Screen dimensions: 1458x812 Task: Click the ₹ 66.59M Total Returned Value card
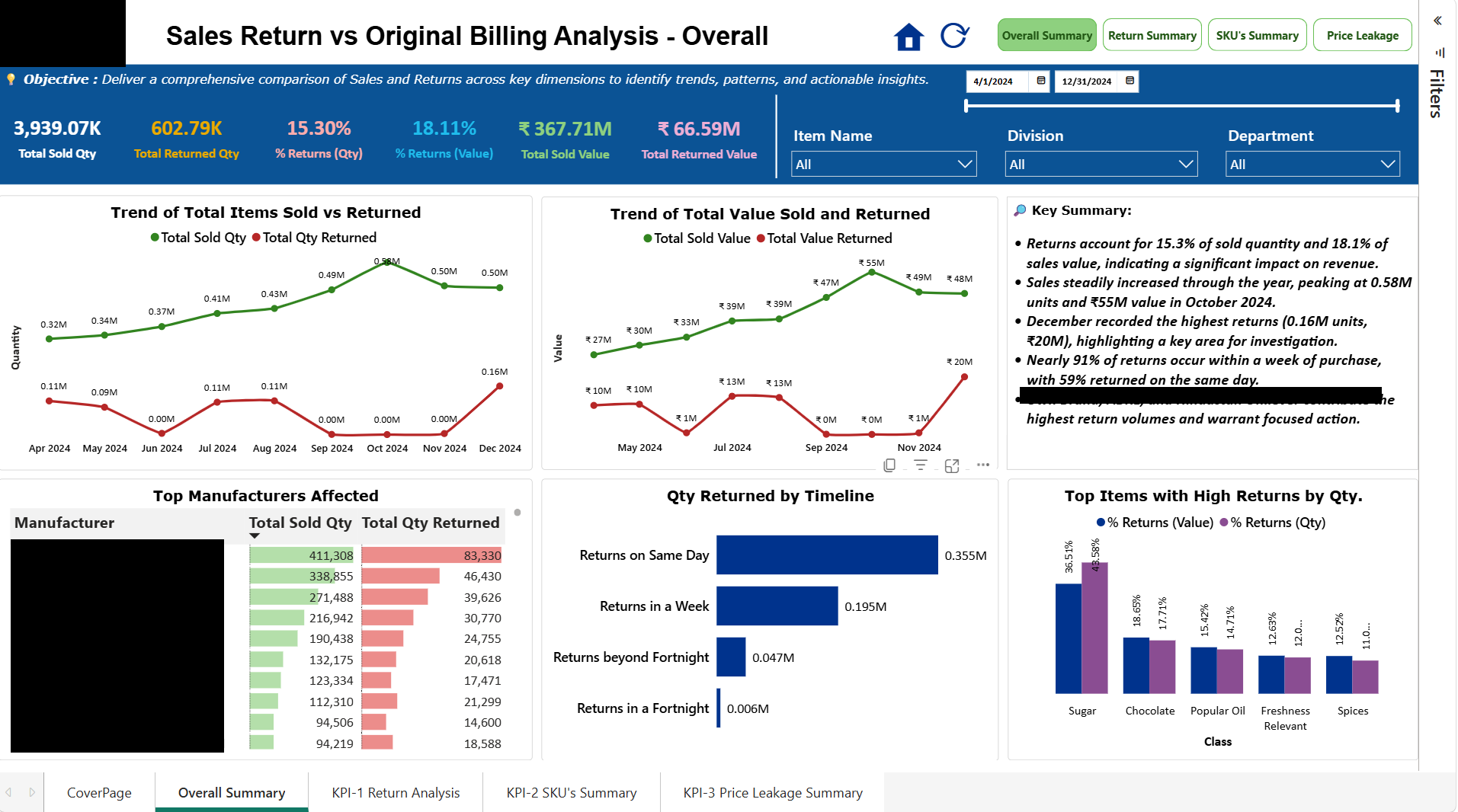pos(699,139)
